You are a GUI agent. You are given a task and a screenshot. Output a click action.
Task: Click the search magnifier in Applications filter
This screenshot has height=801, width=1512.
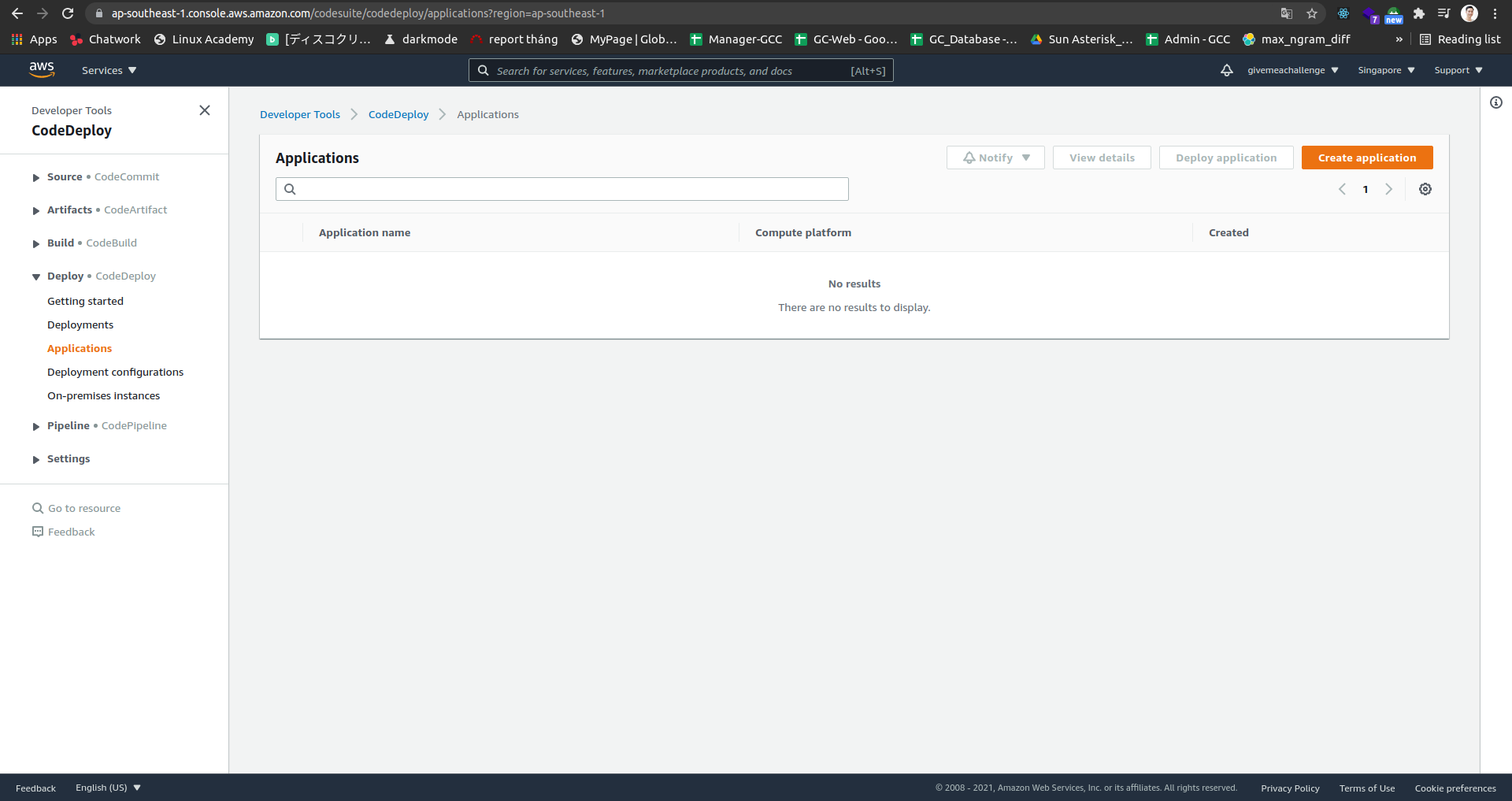[x=290, y=189]
